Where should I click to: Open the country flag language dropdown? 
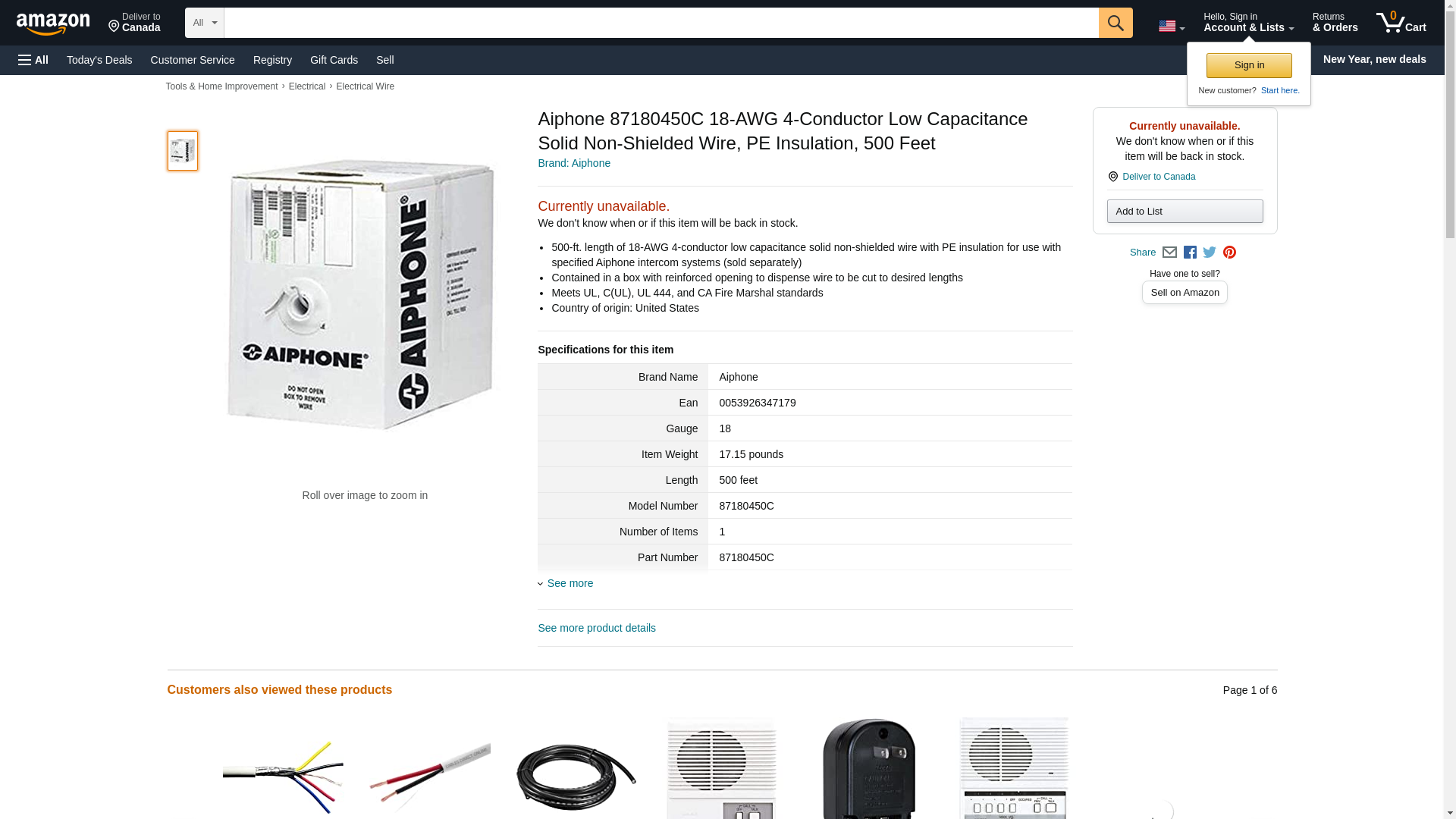[1171, 27]
